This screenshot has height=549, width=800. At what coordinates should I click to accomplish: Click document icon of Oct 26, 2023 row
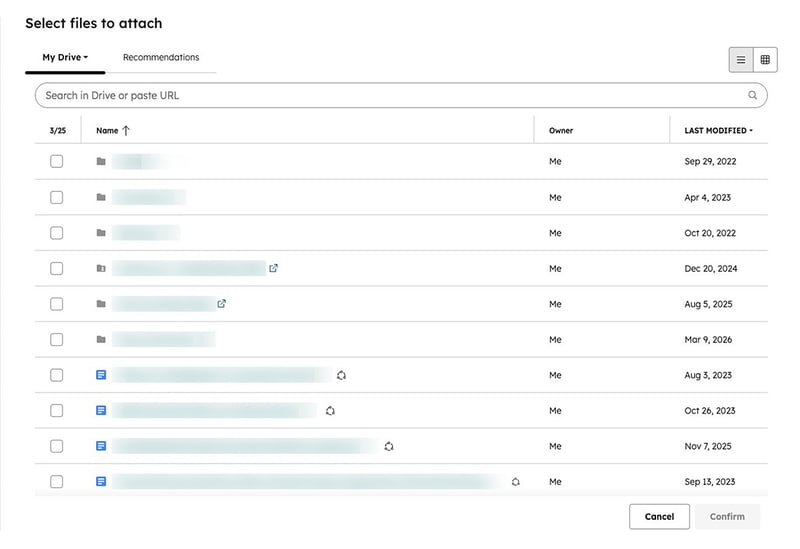tap(101, 410)
